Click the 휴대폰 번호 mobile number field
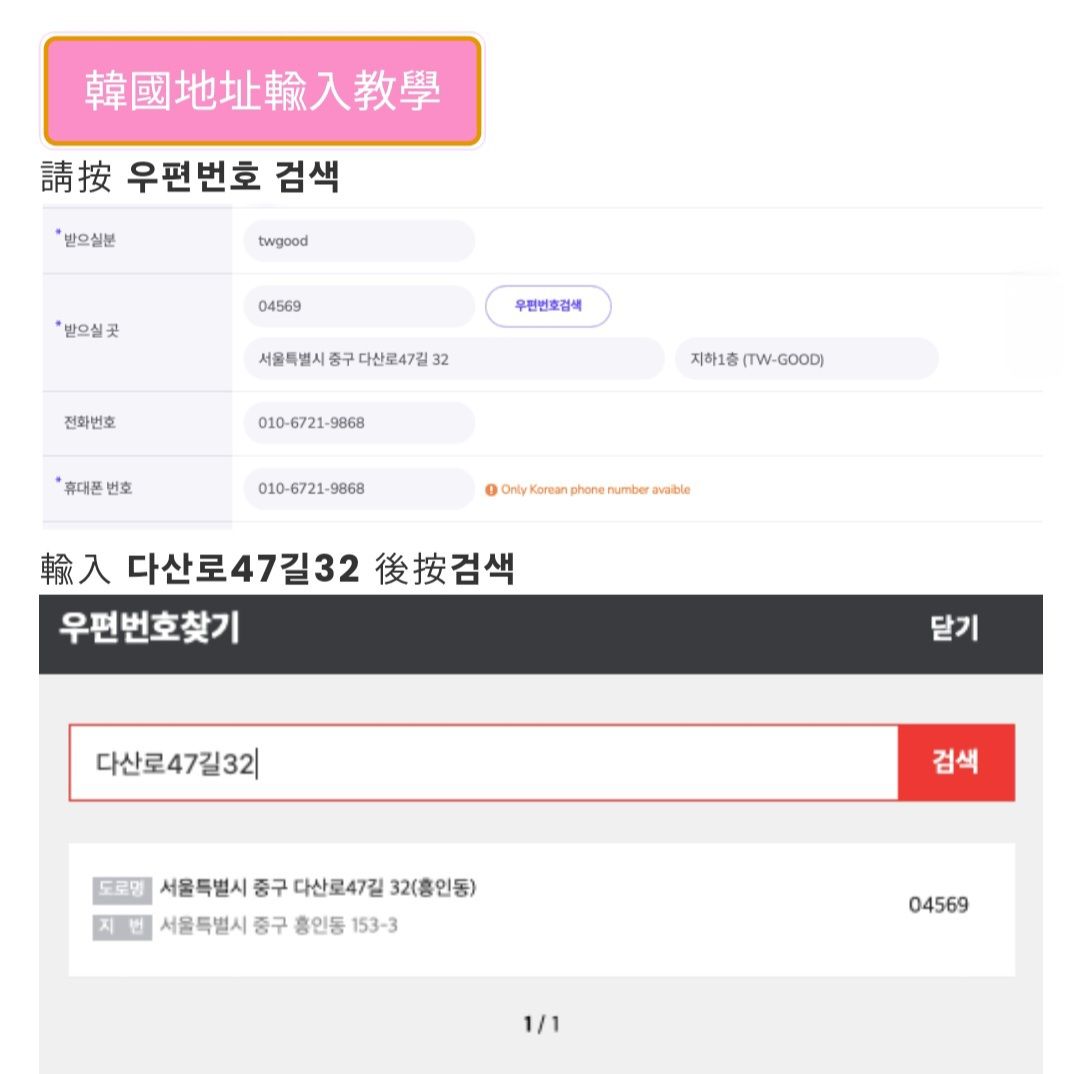 point(358,489)
